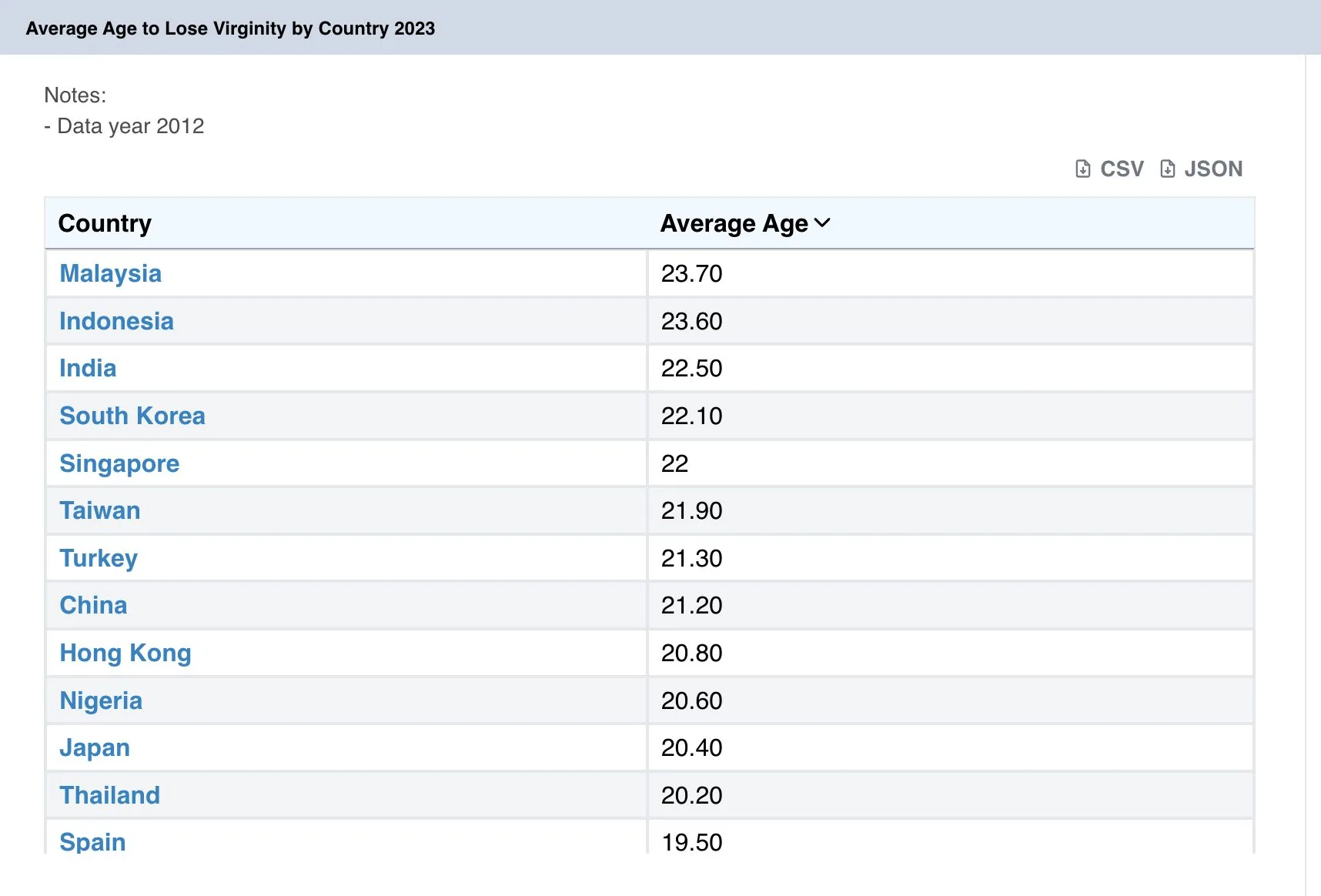Open the Malaysia country link

click(x=110, y=273)
